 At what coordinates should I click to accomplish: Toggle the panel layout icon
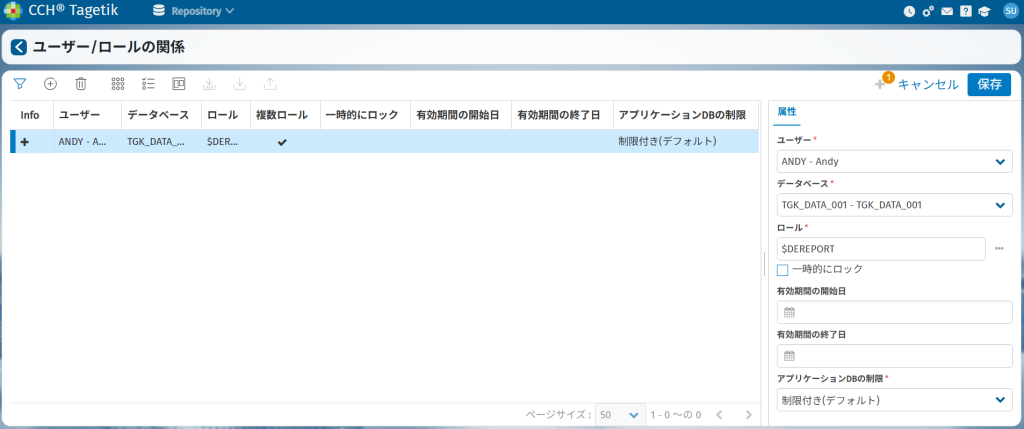coord(179,85)
